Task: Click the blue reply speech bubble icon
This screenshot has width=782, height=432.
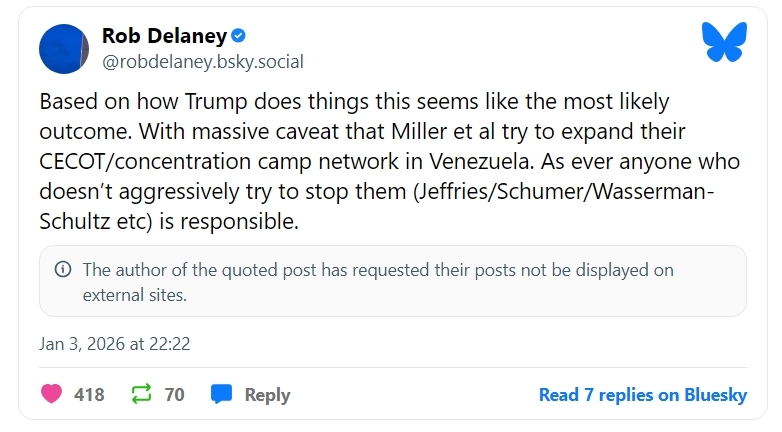Action: coord(222,394)
